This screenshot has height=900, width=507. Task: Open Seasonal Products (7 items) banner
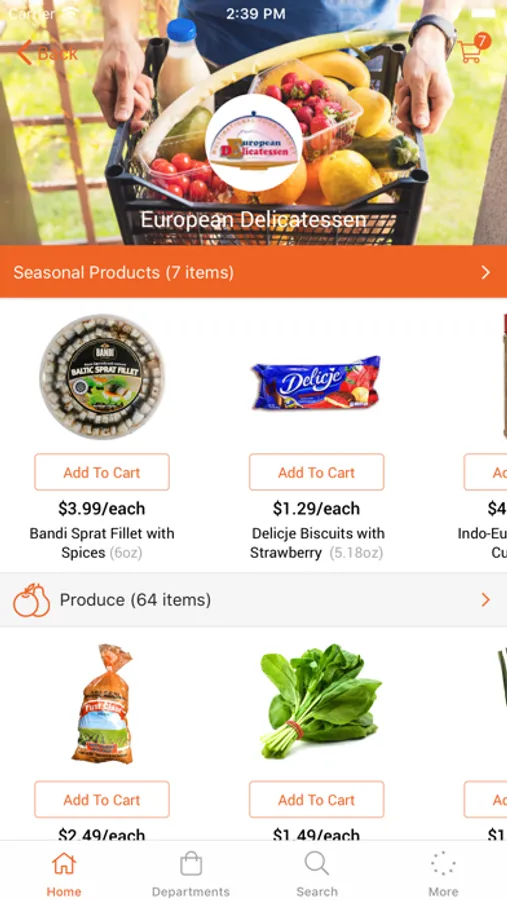click(253, 272)
